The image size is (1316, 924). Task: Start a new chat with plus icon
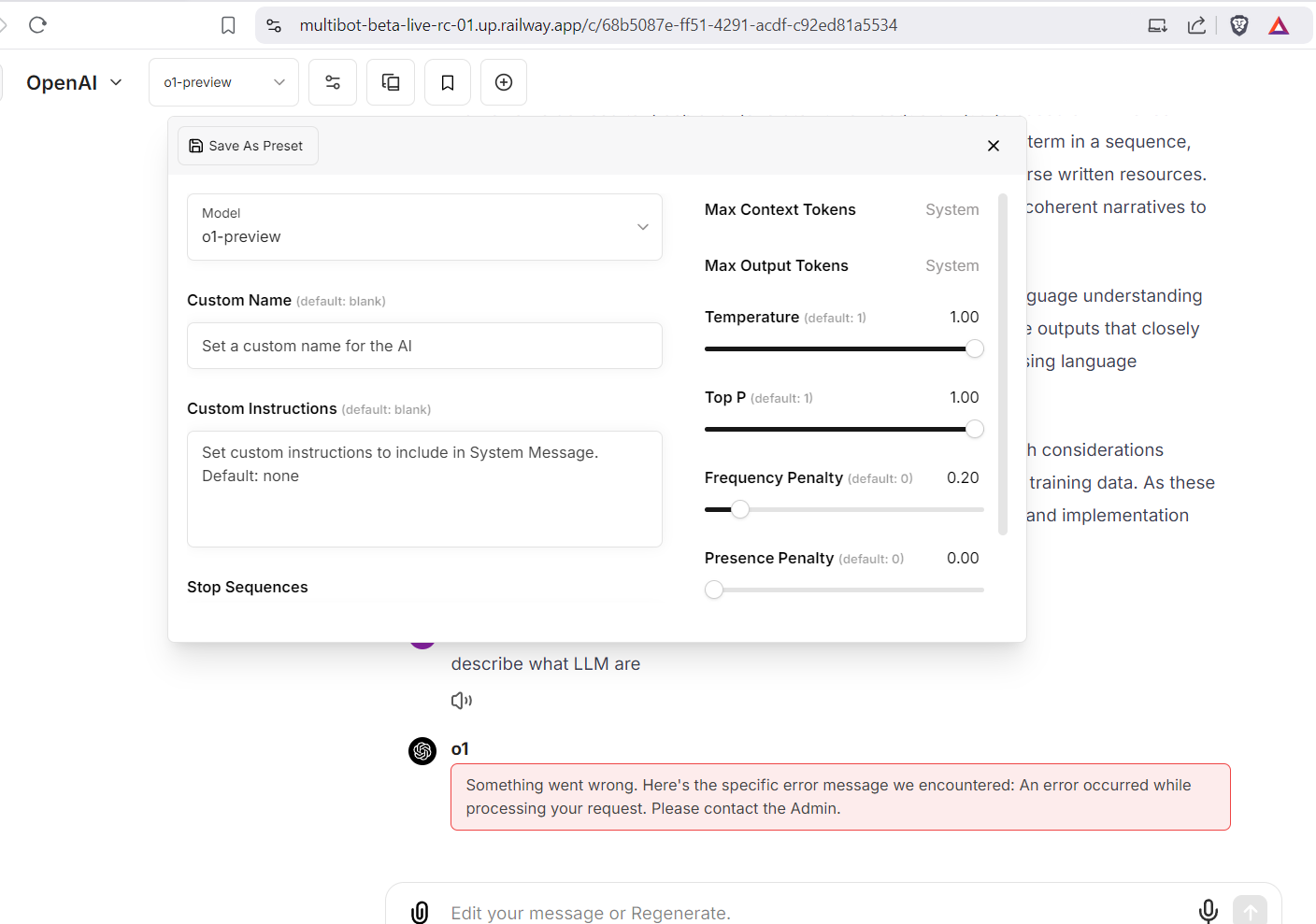pos(504,82)
